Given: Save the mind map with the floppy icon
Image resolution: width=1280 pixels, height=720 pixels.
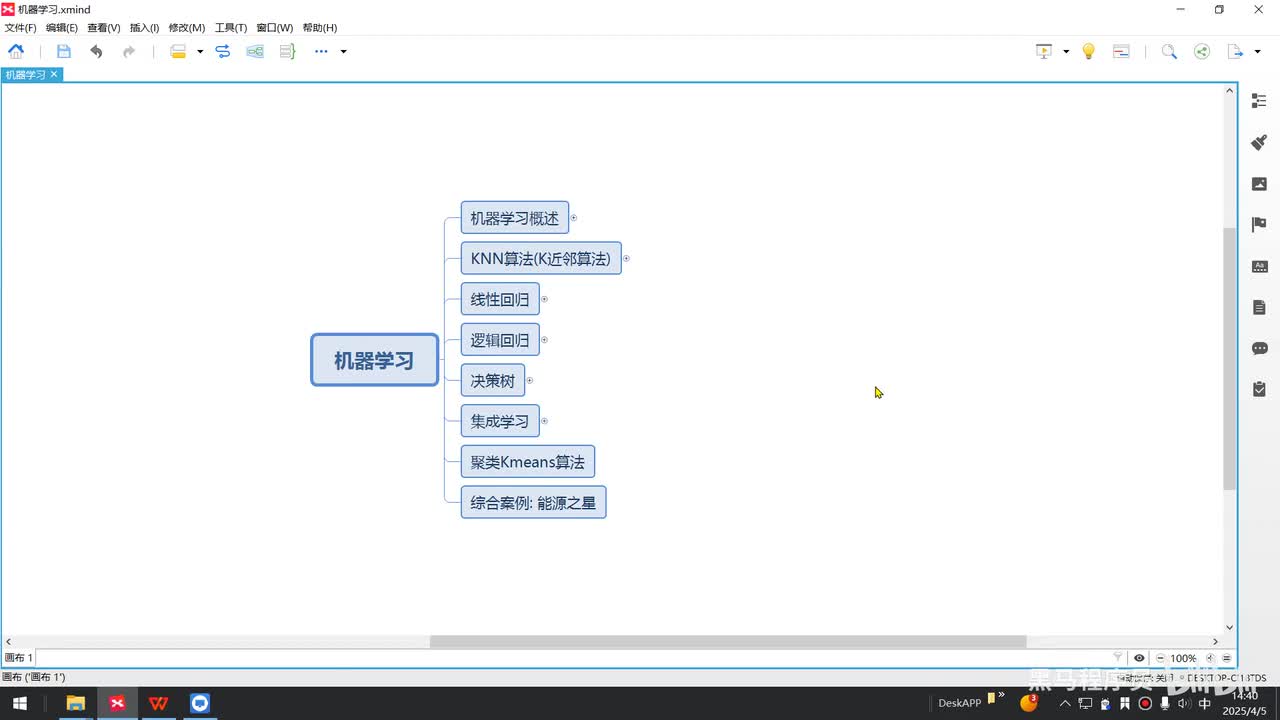Looking at the screenshot, I should [64, 51].
